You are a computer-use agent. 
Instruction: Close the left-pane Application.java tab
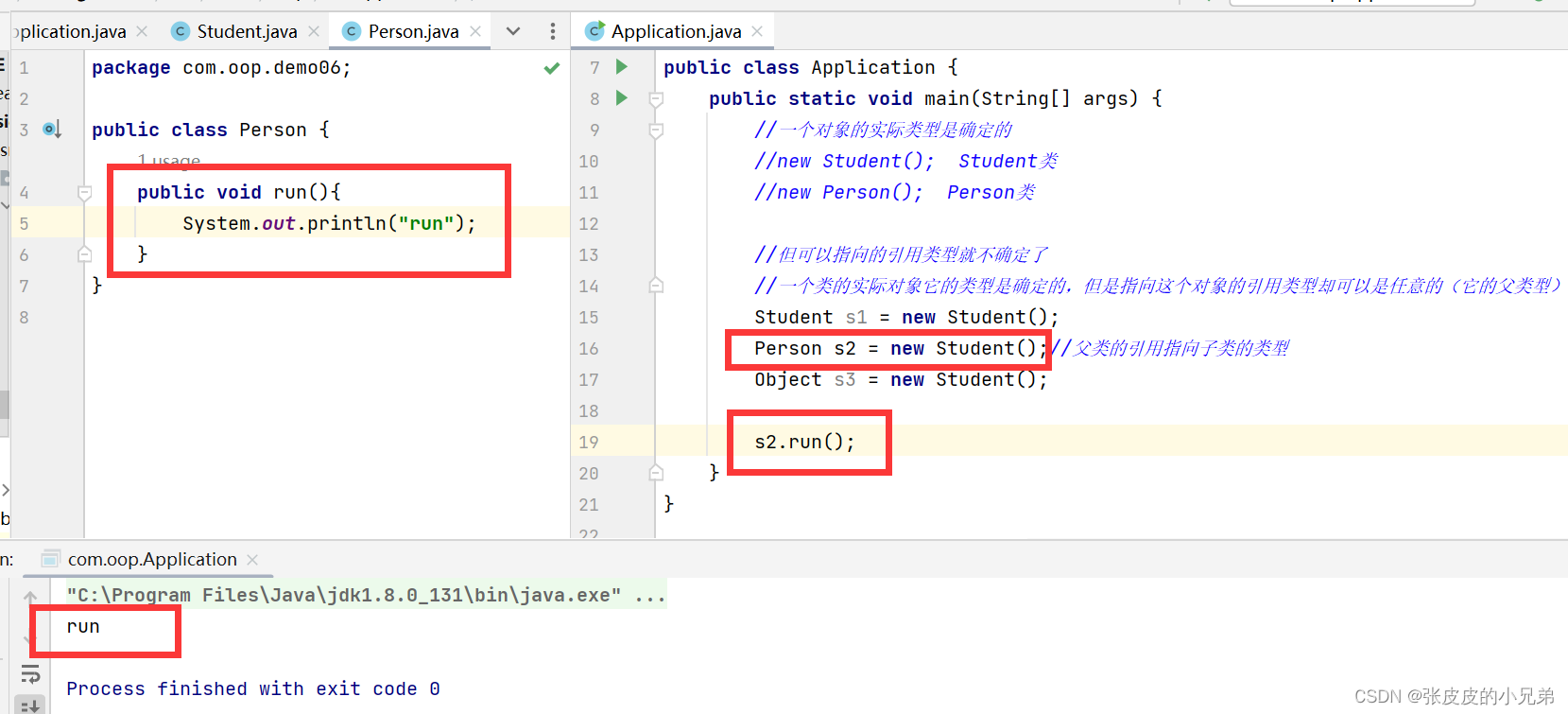tap(142, 31)
